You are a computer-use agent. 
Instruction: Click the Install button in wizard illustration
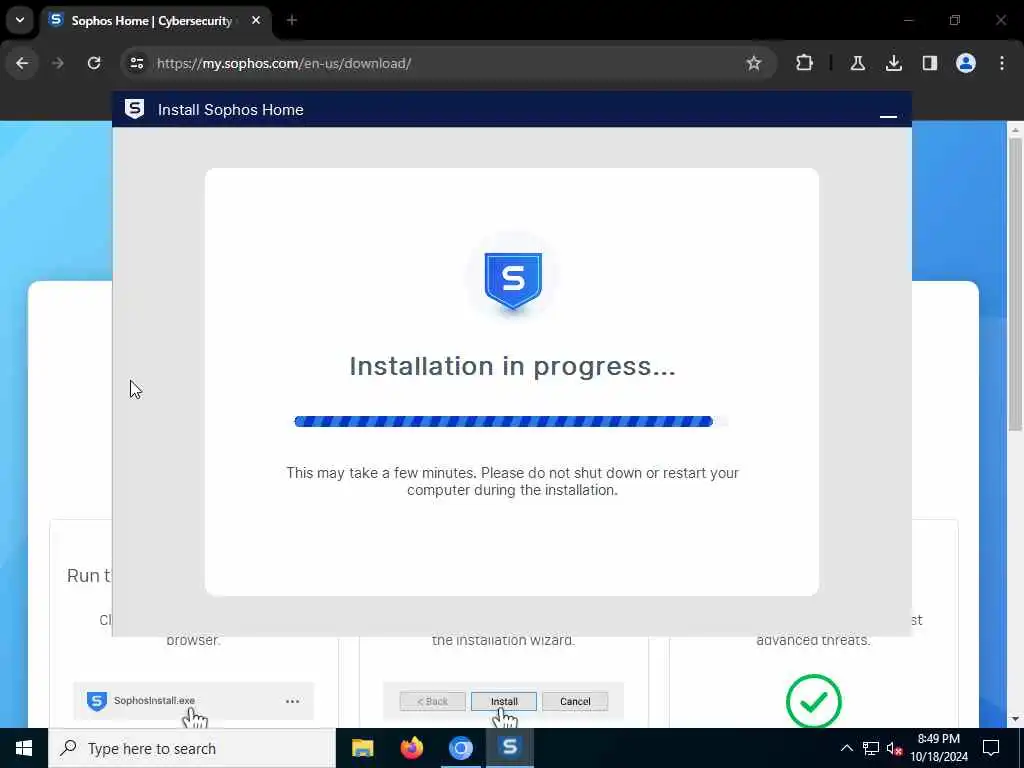pos(504,702)
